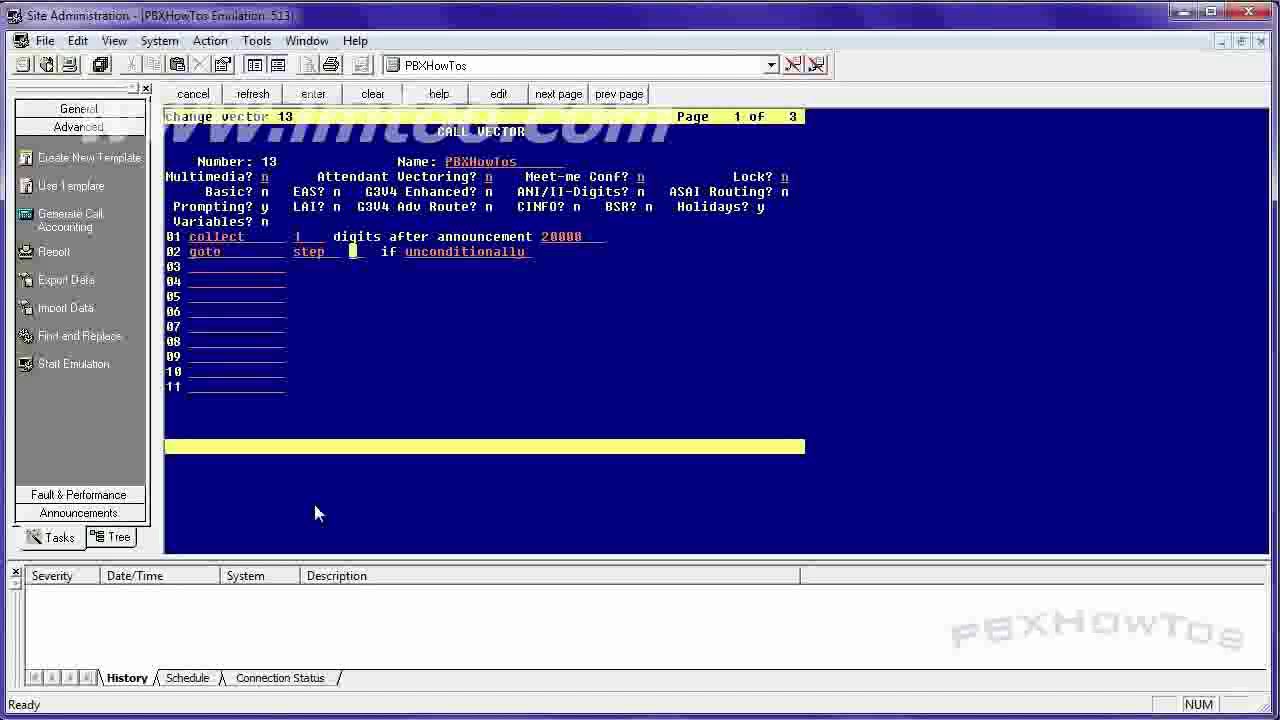Click the first toolbar icon on the left
Screen dimensions: 1280x720
tap(24, 65)
